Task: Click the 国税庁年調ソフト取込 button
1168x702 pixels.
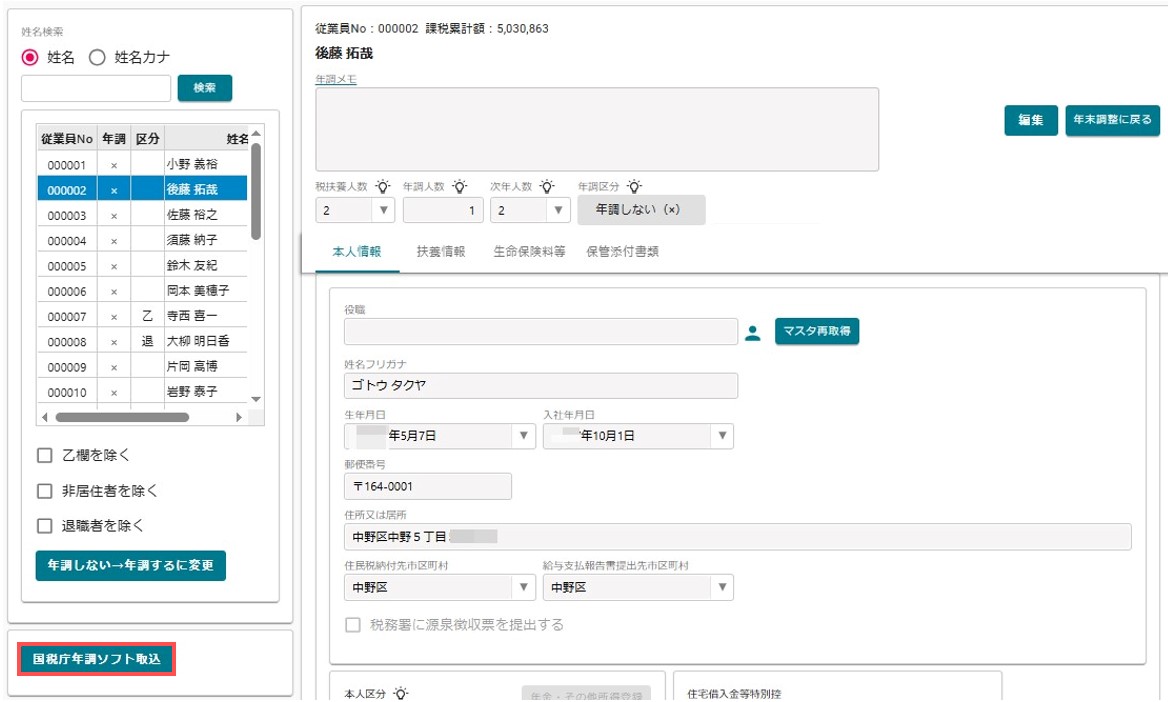Action: (x=97, y=660)
